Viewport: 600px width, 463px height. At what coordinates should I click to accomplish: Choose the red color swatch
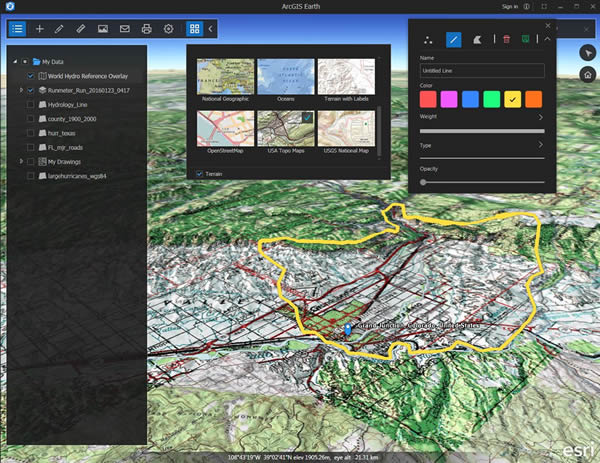coord(428,99)
